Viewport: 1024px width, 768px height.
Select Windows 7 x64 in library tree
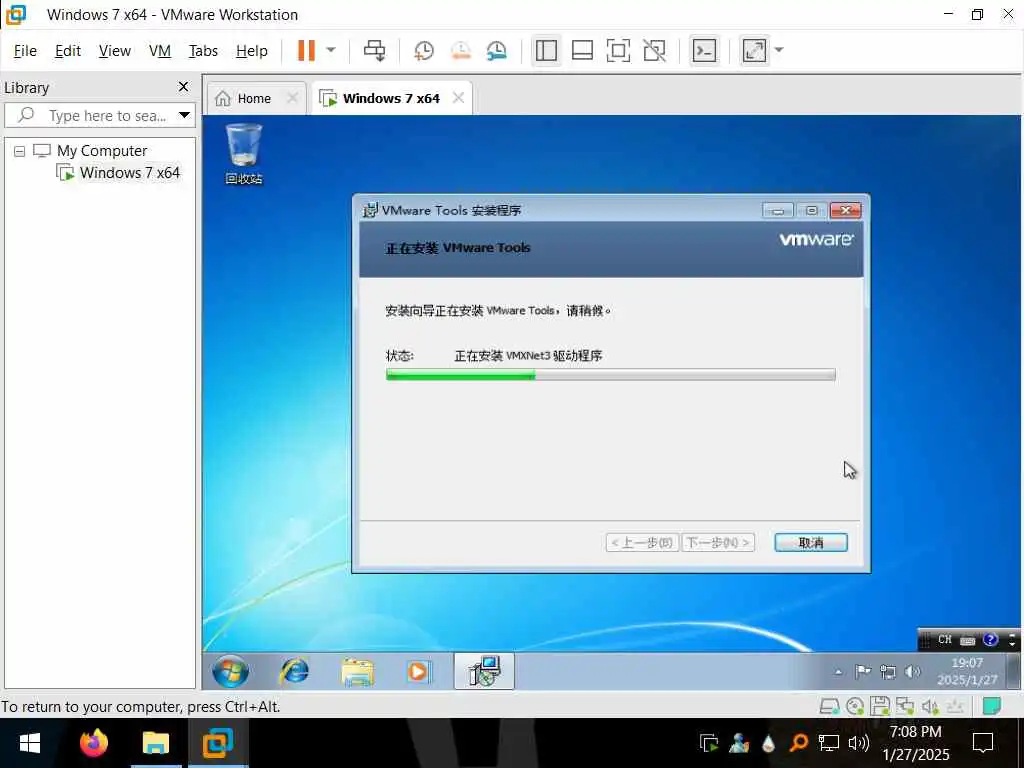tap(129, 173)
